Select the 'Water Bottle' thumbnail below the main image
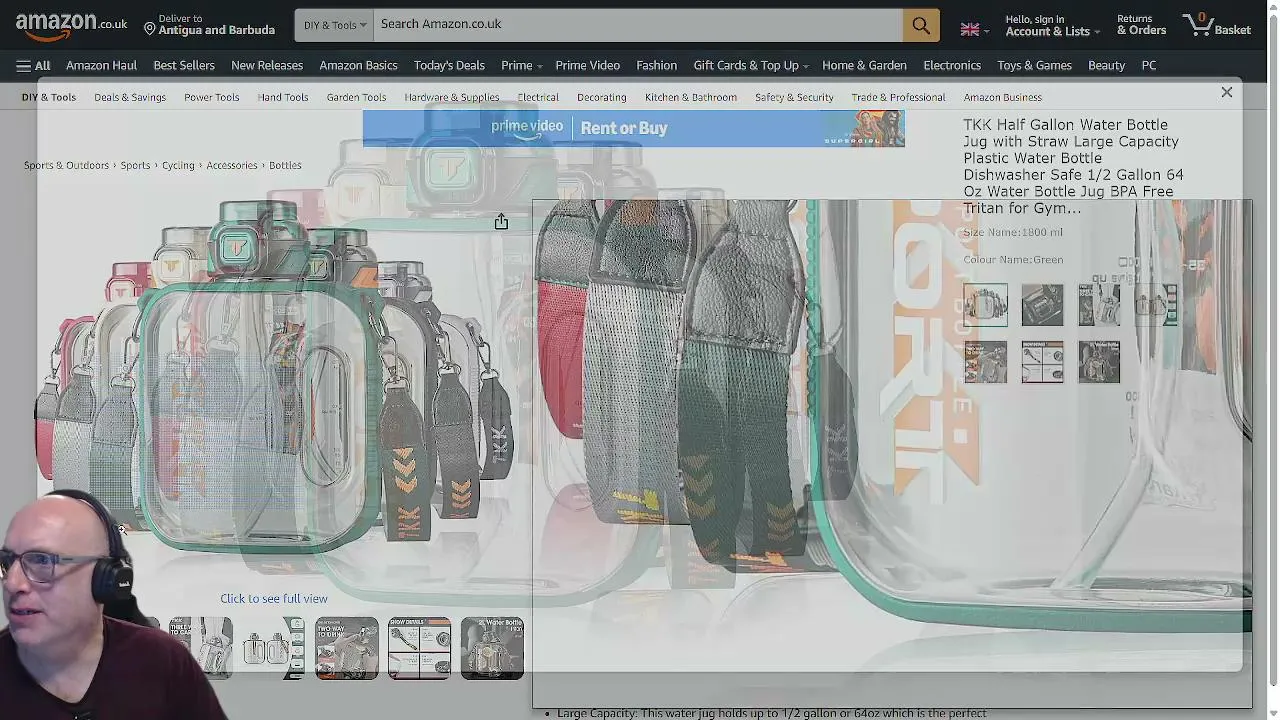This screenshot has height=720, width=1280. (x=492, y=649)
